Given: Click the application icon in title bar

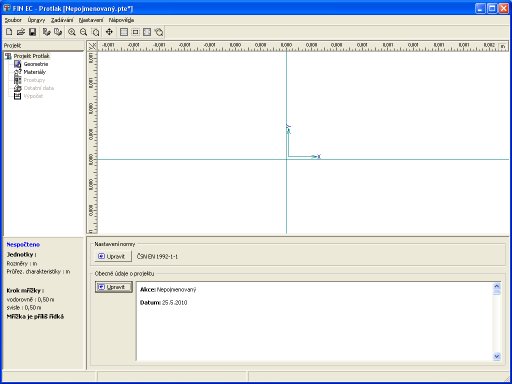Looking at the screenshot, I should pyautogui.click(x=7, y=8).
